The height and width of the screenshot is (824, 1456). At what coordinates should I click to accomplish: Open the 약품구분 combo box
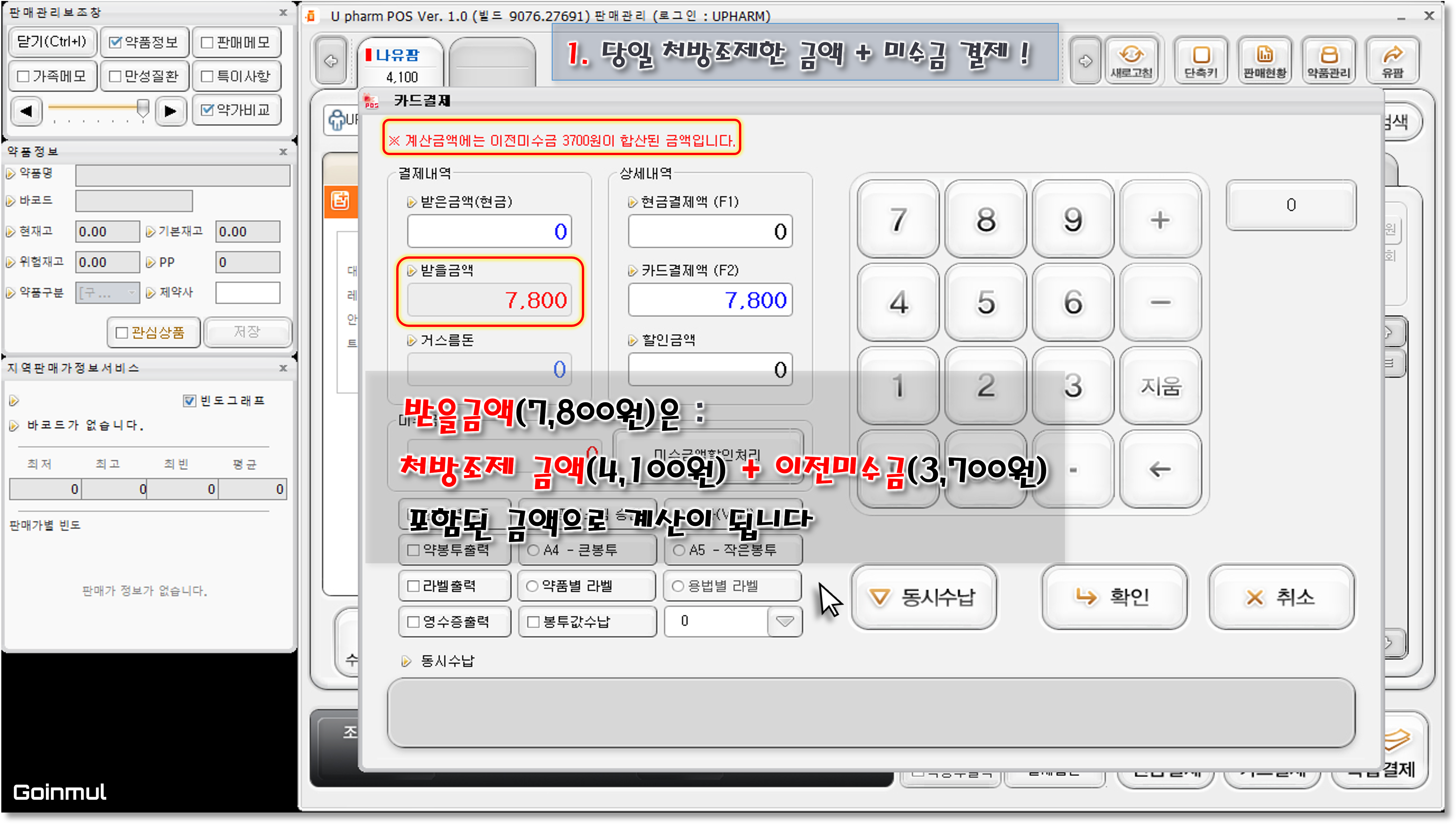click(108, 292)
